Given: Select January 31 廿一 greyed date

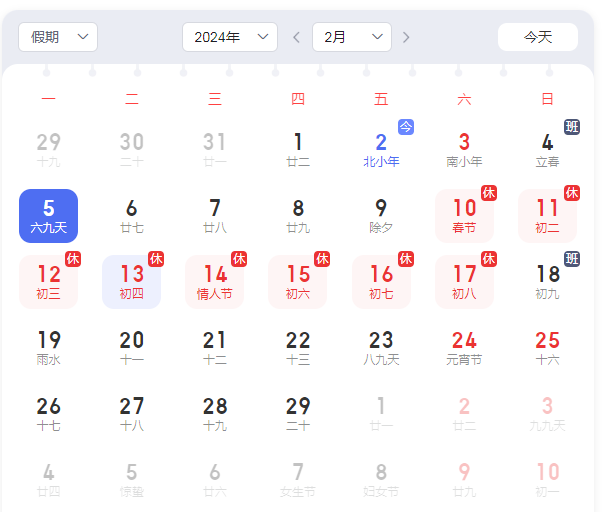Looking at the screenshot, I should point(215,150).
